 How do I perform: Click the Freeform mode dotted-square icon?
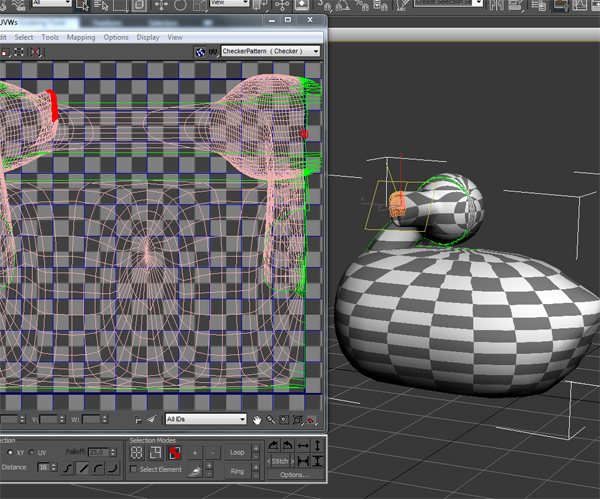pos(19,52)
